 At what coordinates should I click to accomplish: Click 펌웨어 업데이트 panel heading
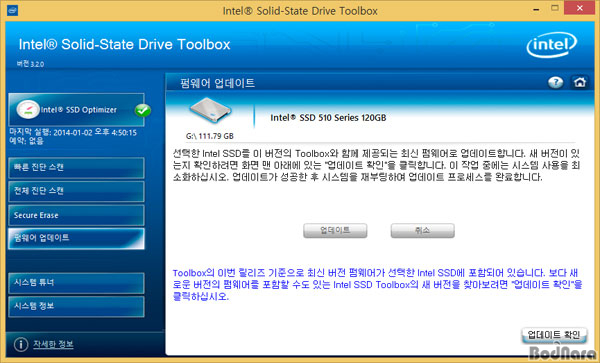pos(217,83)
